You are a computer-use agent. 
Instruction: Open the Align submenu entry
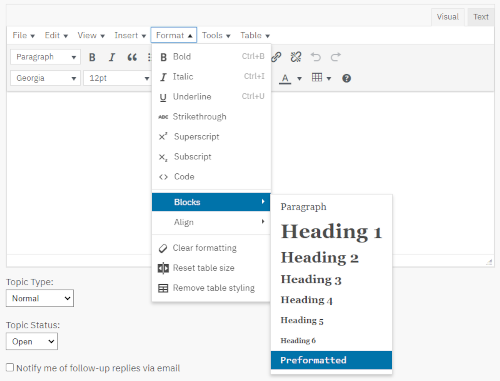(x=211, y=222)
